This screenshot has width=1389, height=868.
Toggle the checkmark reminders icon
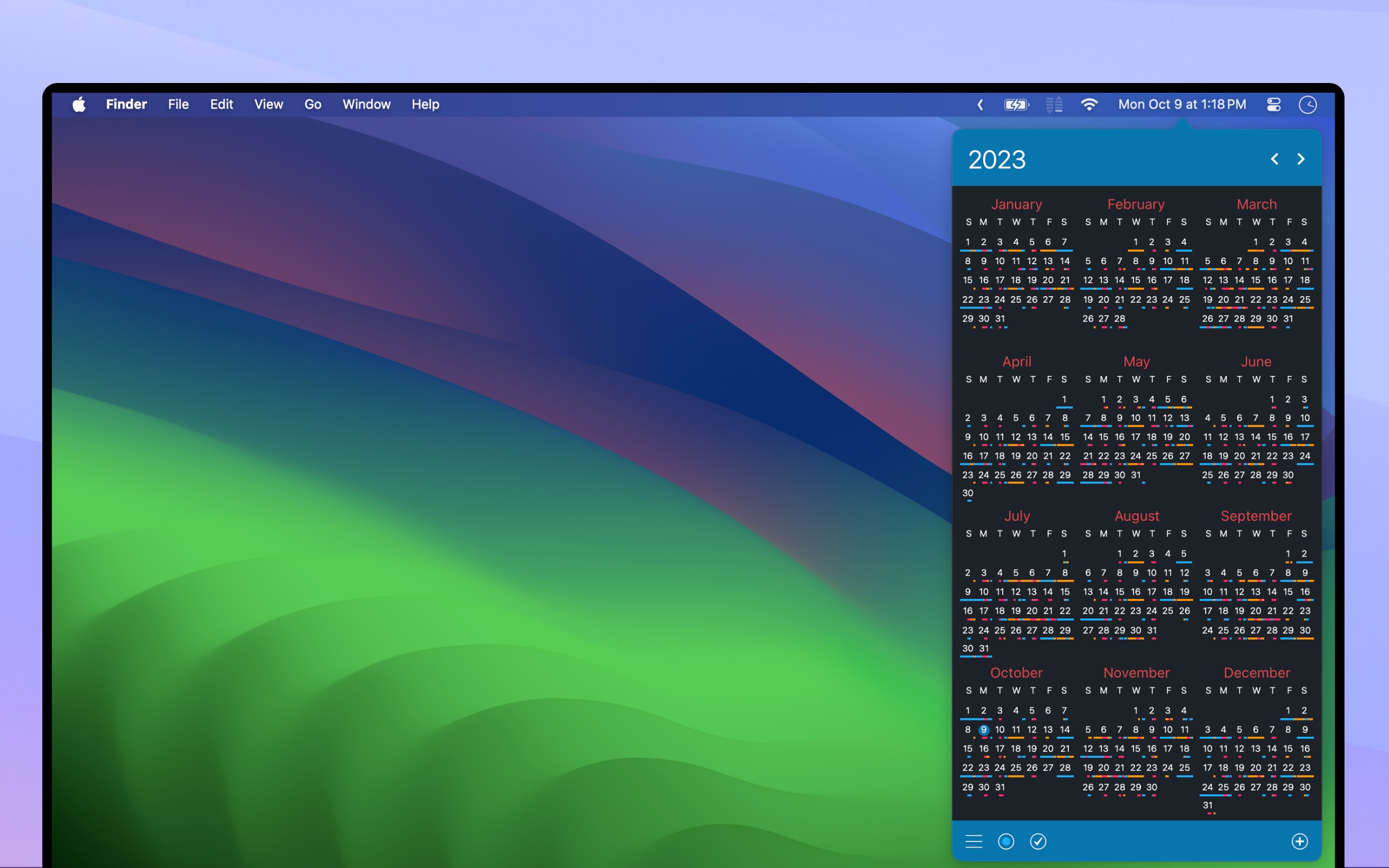[x=1038, y=841]
